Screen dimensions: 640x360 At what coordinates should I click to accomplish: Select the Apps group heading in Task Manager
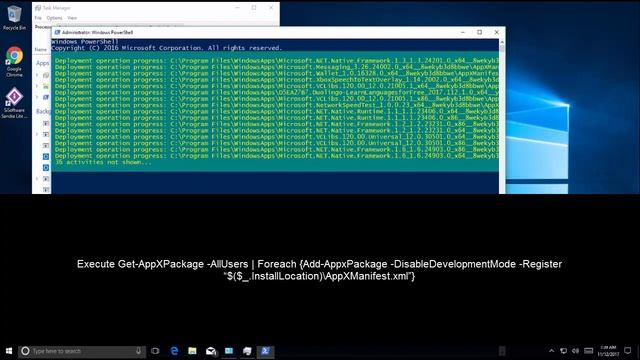coord(42,63)
